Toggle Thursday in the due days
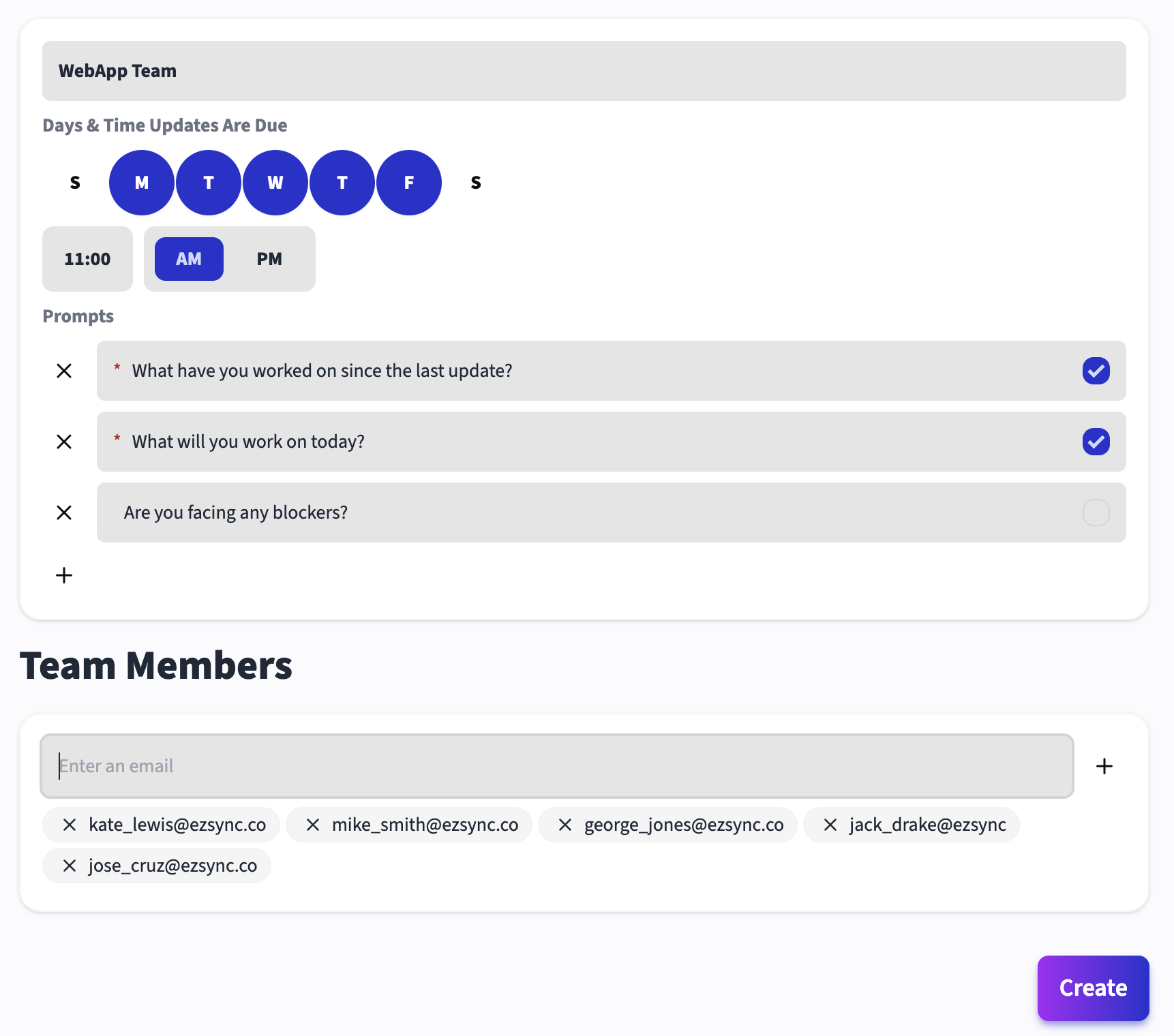This screenshot has width=1174, height=1036. pyautogui.click(x=342, y=183)
